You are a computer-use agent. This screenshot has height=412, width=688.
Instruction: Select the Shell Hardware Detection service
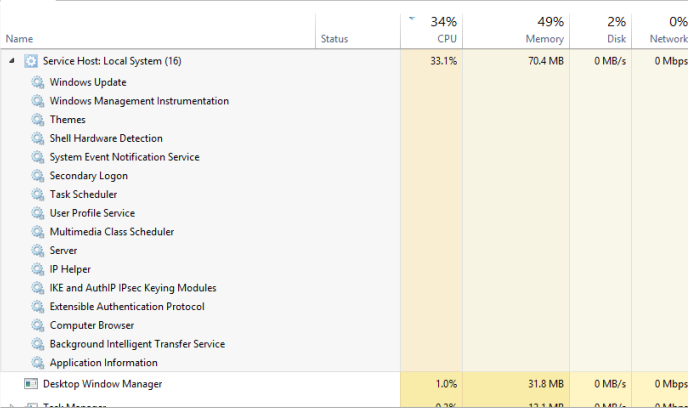pos(106,139)
